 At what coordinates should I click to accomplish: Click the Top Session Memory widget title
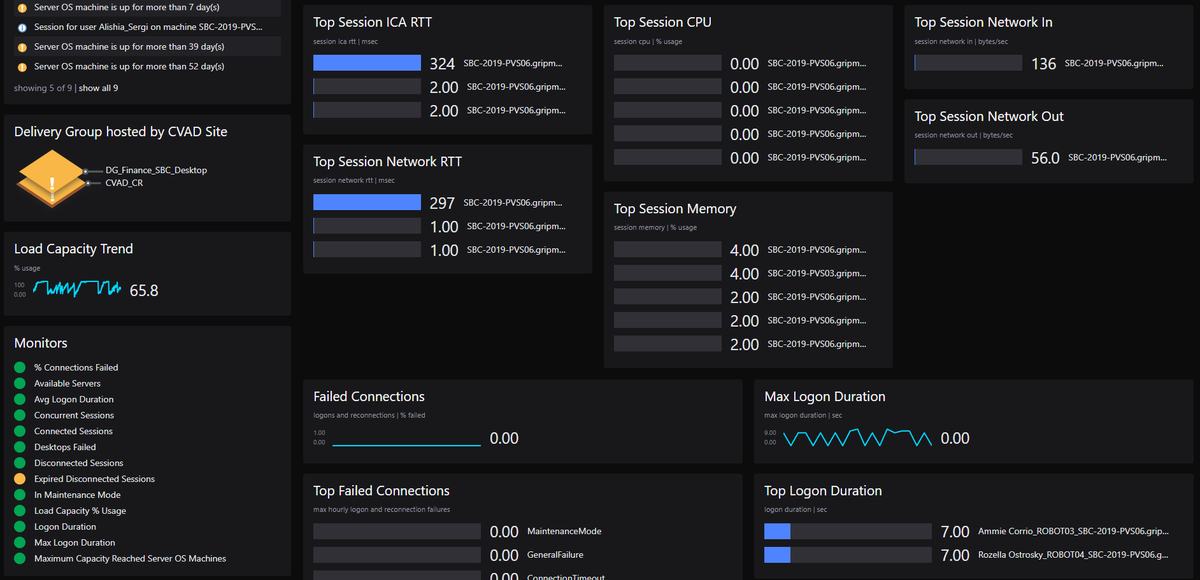click(675, 209)
